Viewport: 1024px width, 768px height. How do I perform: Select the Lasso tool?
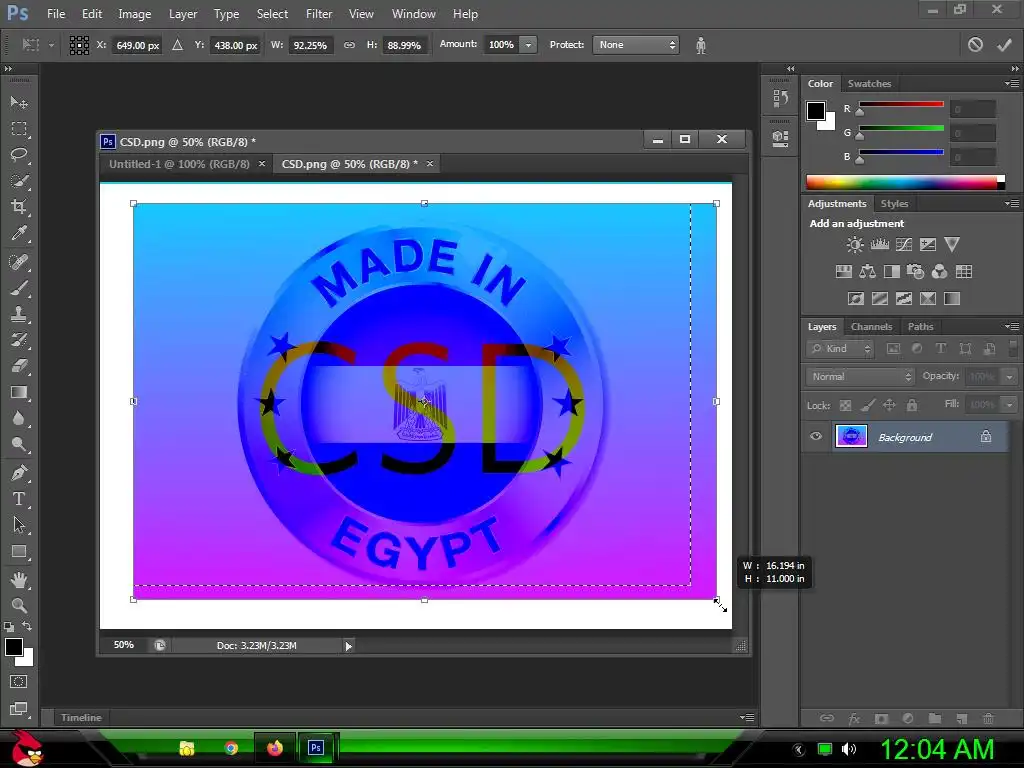pos(19,155)
